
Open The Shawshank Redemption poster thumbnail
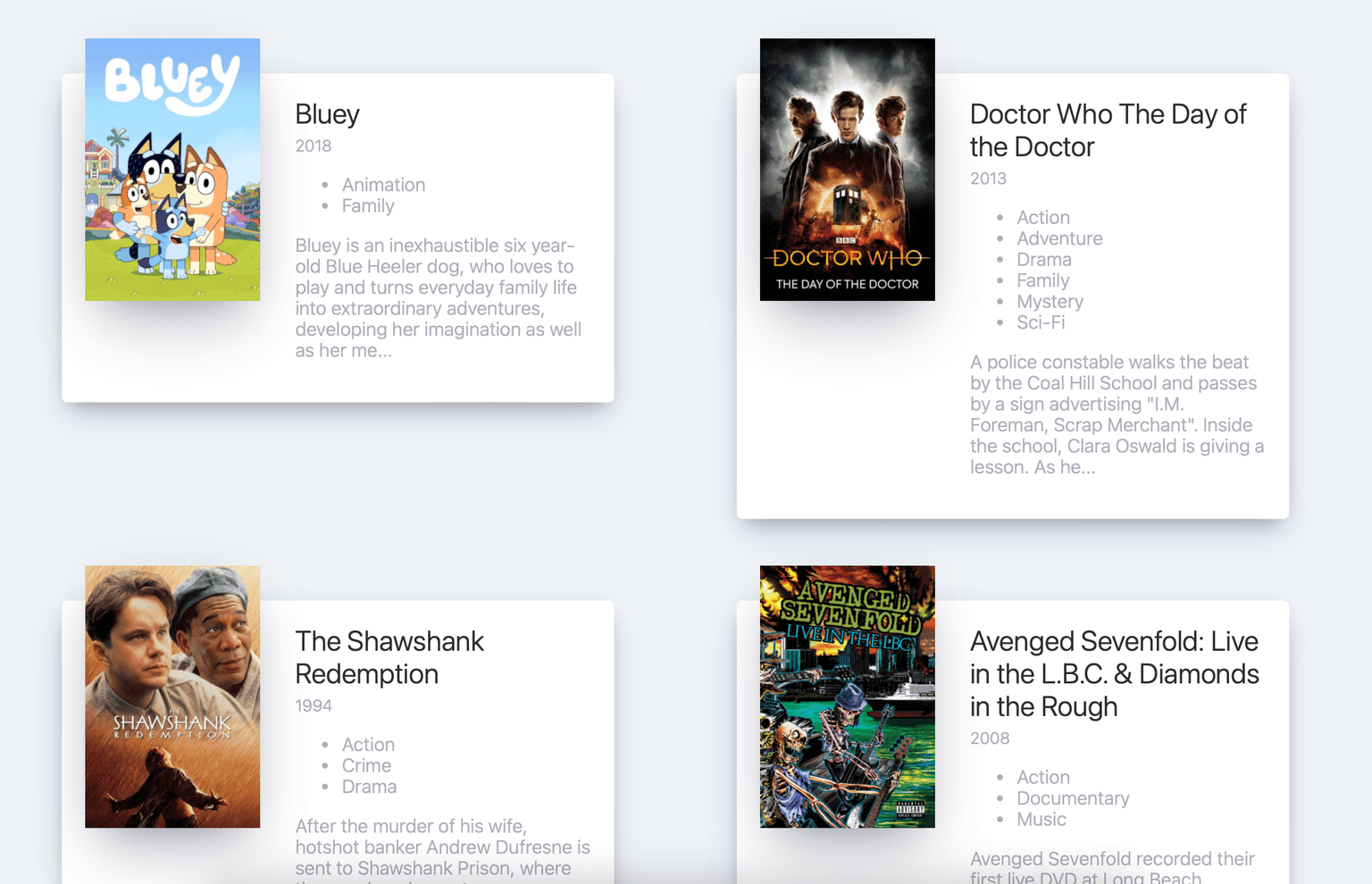click(x=172, y=696)
